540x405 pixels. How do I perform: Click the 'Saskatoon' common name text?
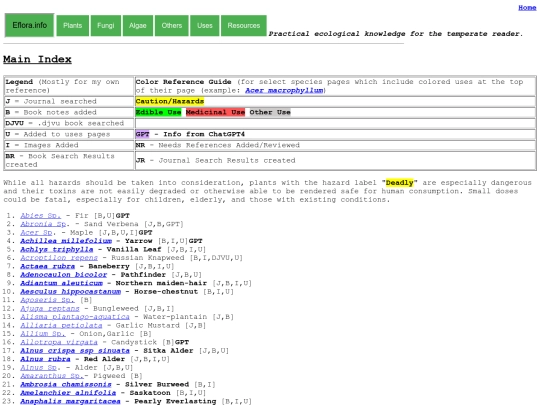coord(150,393)
